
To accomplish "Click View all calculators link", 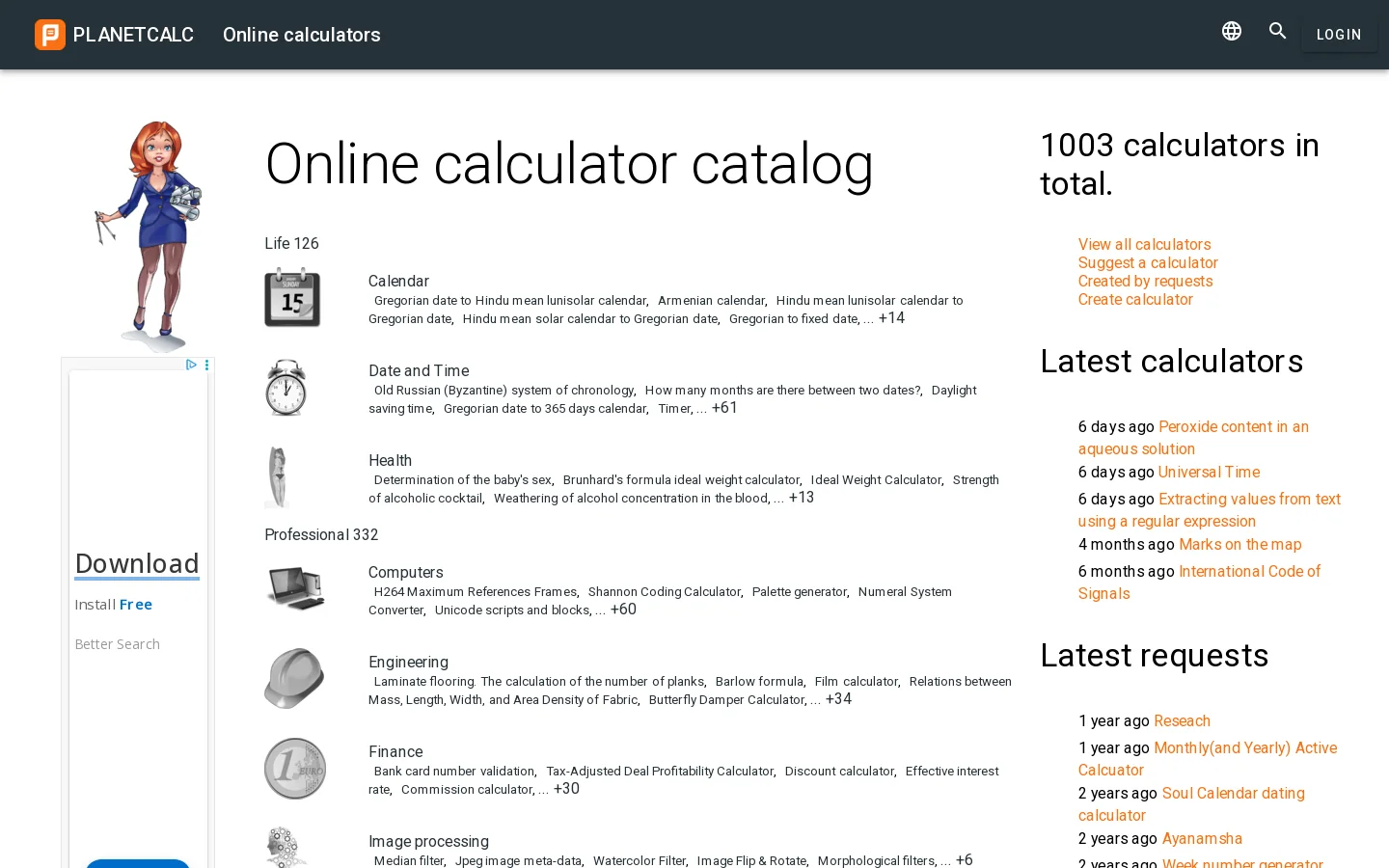I will pos(1144,244).
